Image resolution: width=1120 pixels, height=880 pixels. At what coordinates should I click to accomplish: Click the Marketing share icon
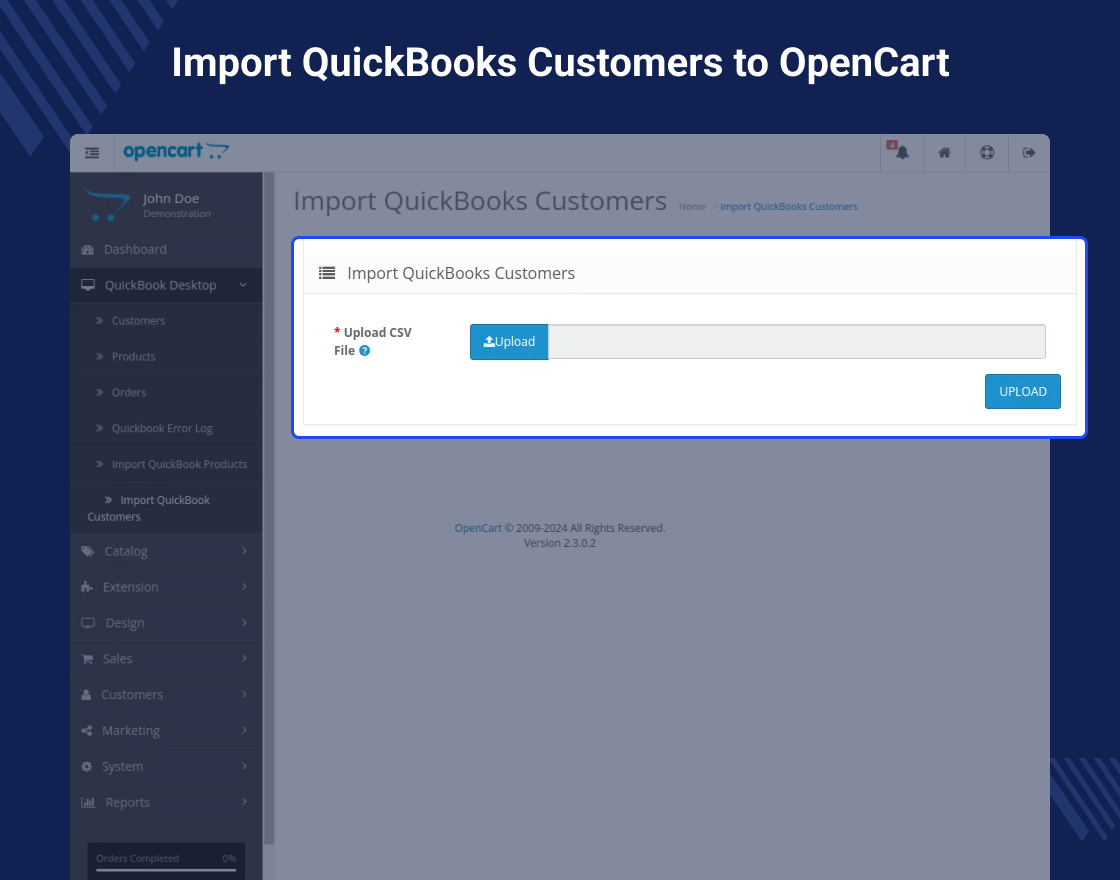pyautogui.click(x=87, y=731)
